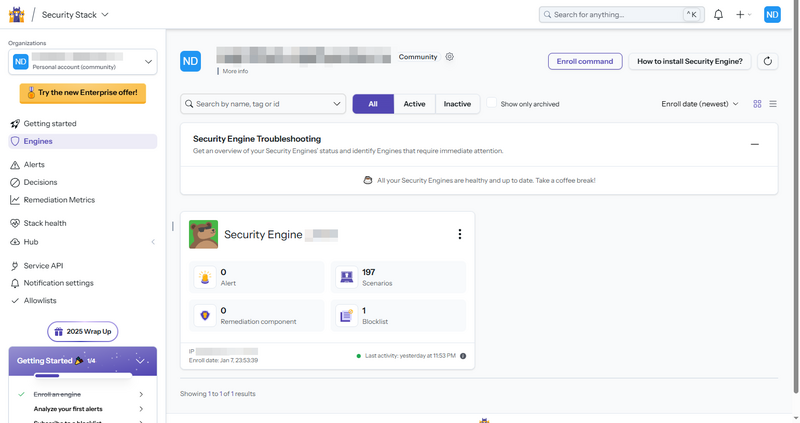Open organization selector dropdown
The image size is (800, 423).
point(83,62)
